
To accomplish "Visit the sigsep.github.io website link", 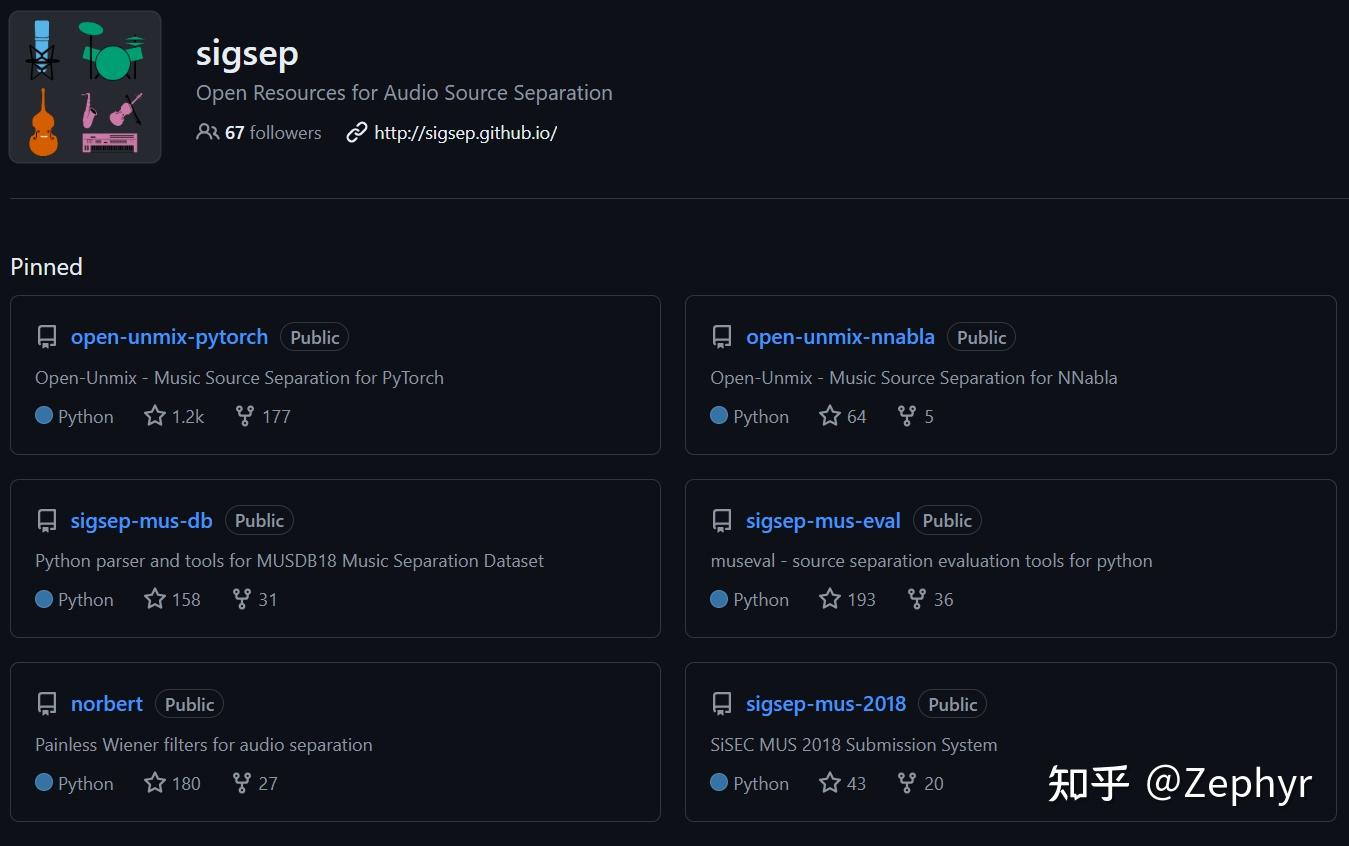I will pyautogui.click(x=465, y=133).
